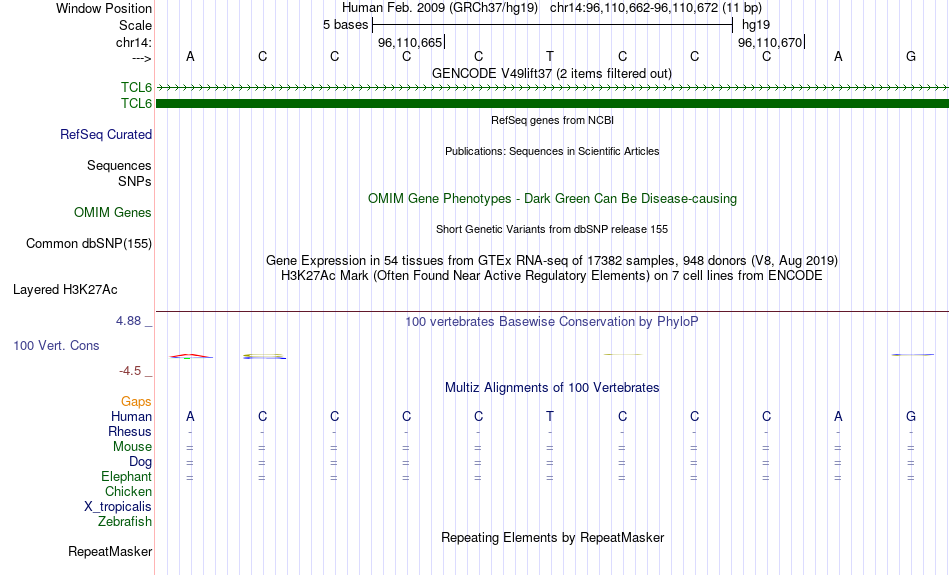Open the 100 Vert. Cons track label

click(56, 345)
